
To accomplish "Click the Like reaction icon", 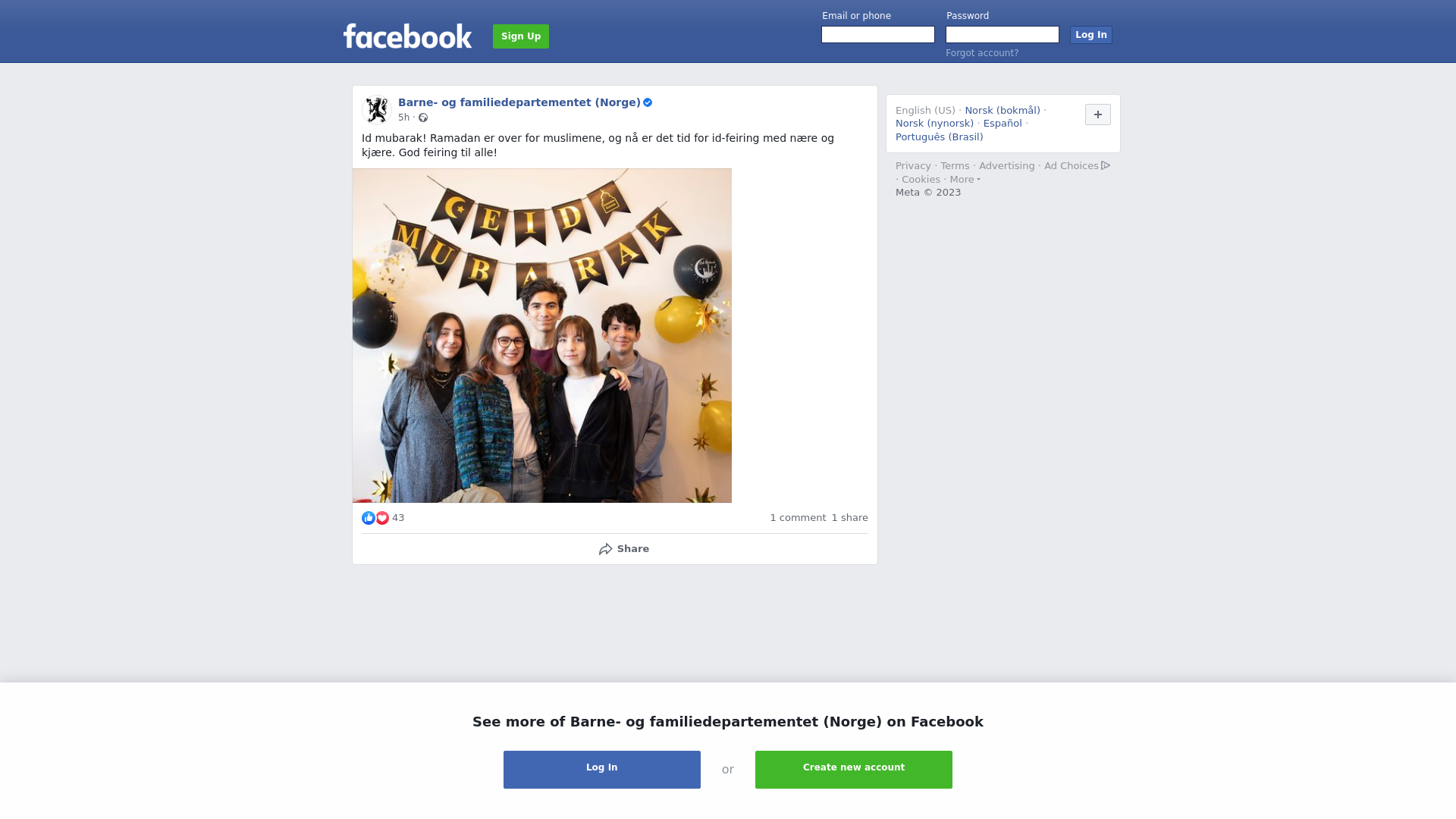I will tap(369, 518).
